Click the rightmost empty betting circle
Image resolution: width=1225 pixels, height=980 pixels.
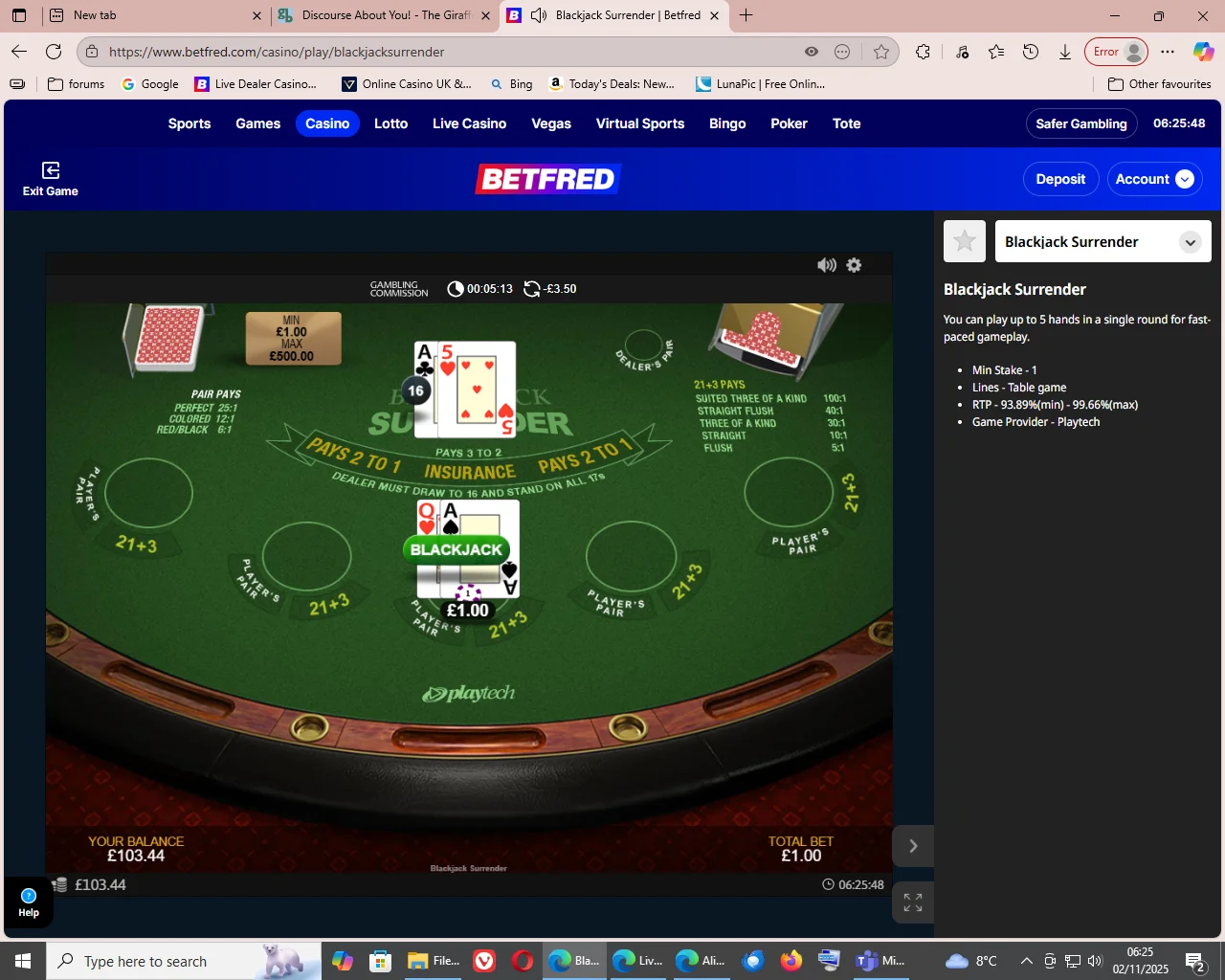[x=789, y=494]
